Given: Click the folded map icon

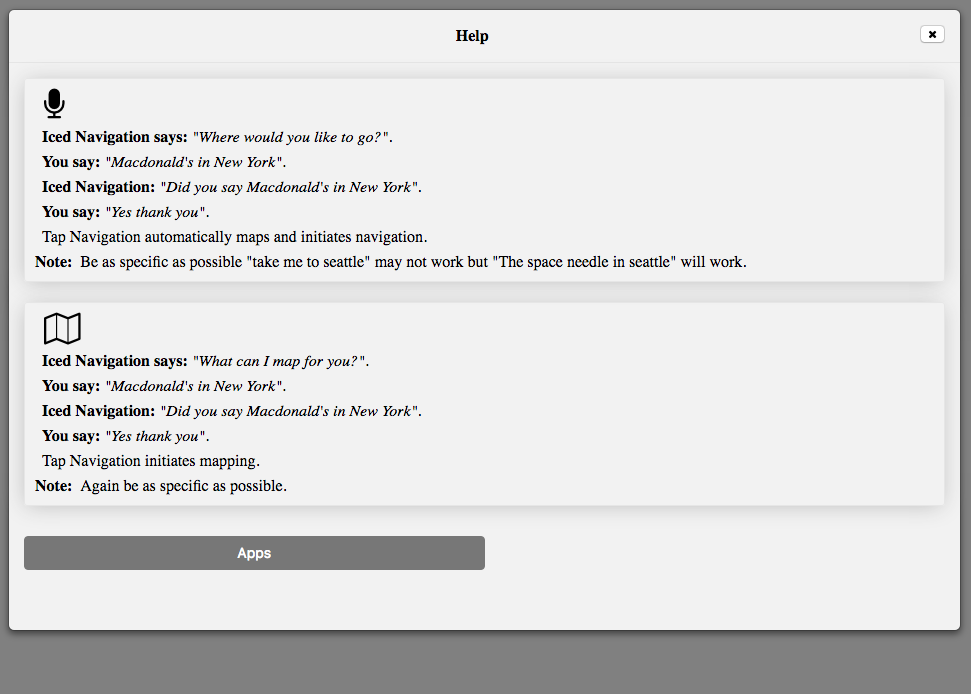Looking at the screenshot, I should [x=62, y=328].
